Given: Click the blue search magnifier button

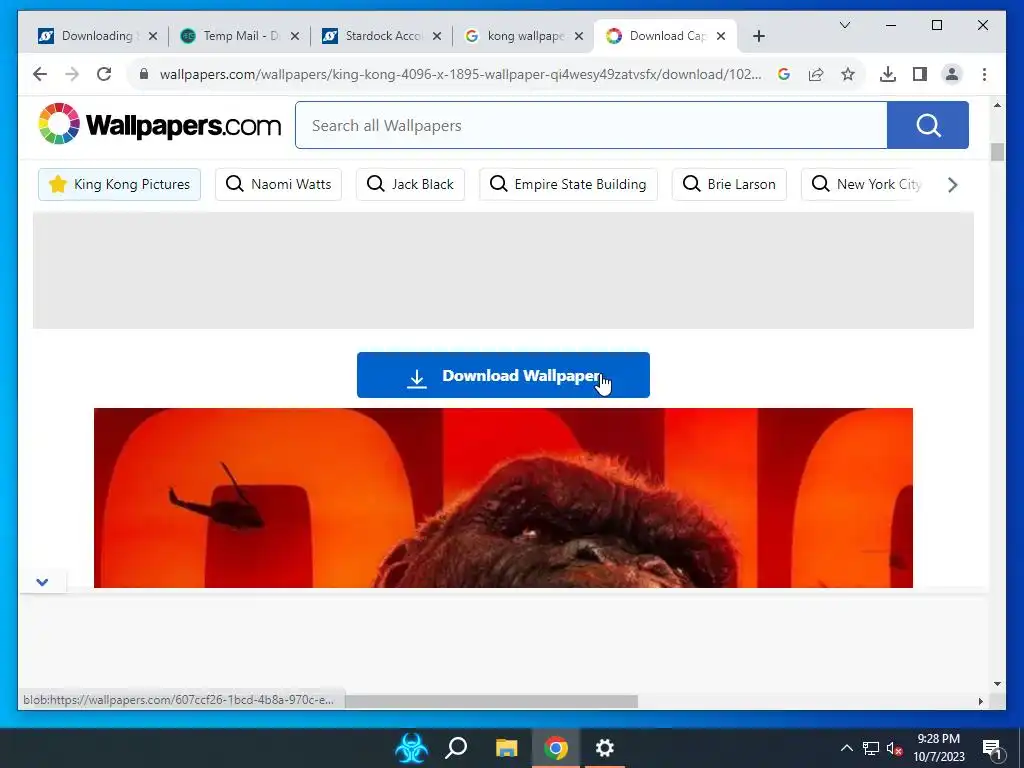Looking at the screenshot, I should click(927, 125).
